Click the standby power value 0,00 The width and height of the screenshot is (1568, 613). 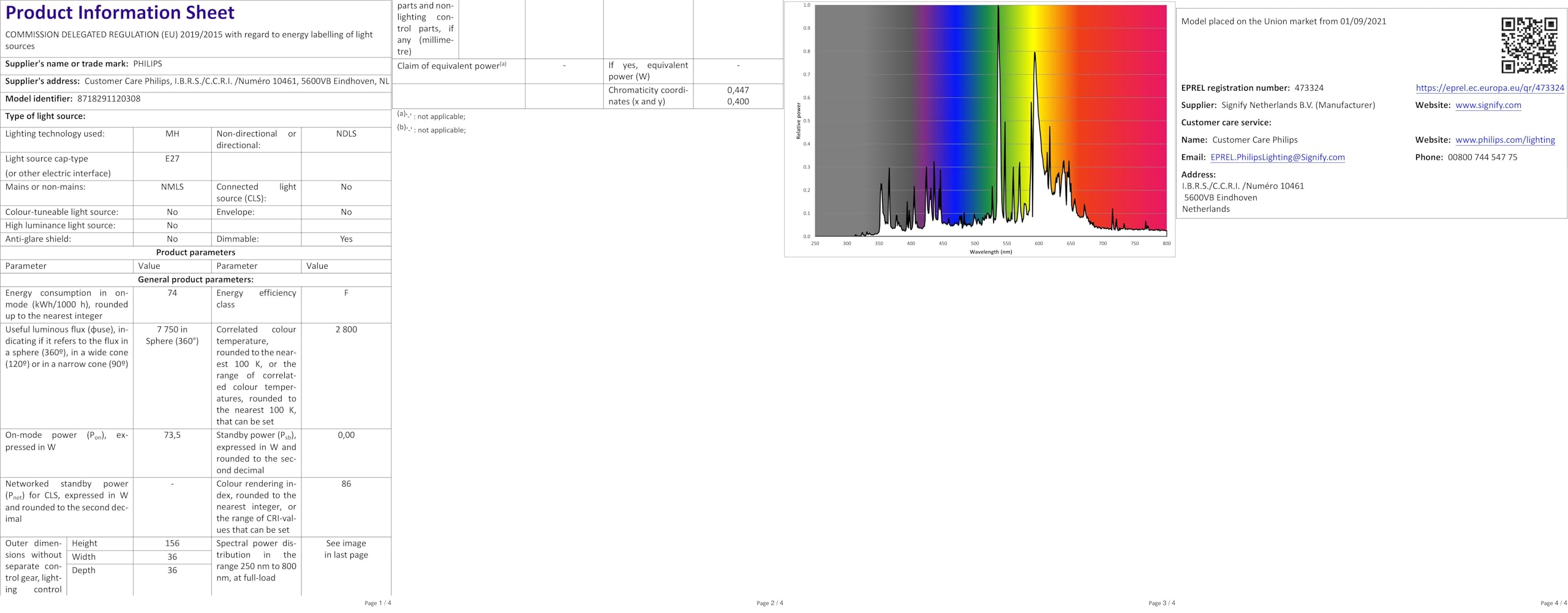[346, 435]
